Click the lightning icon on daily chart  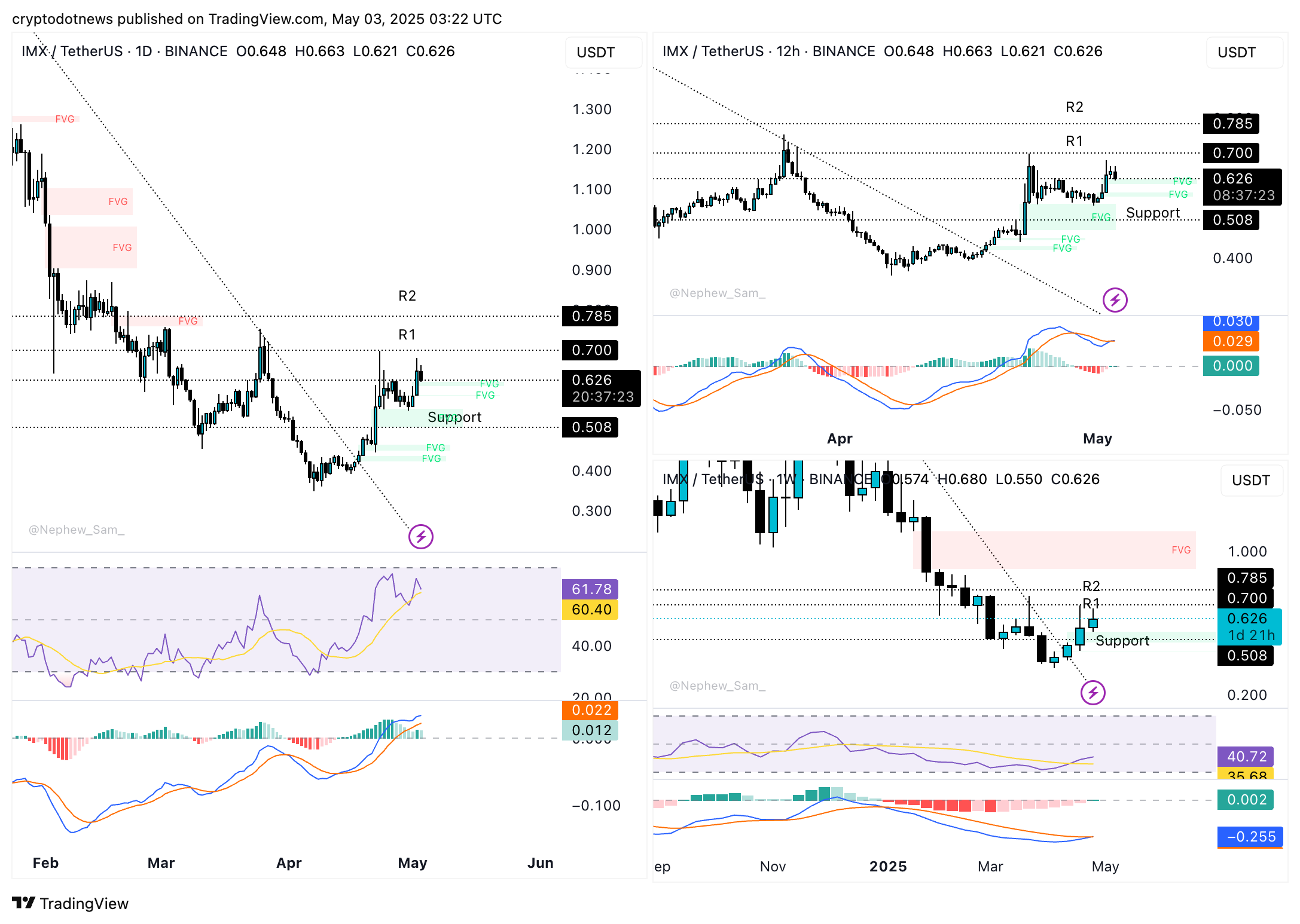pos(420,536)
